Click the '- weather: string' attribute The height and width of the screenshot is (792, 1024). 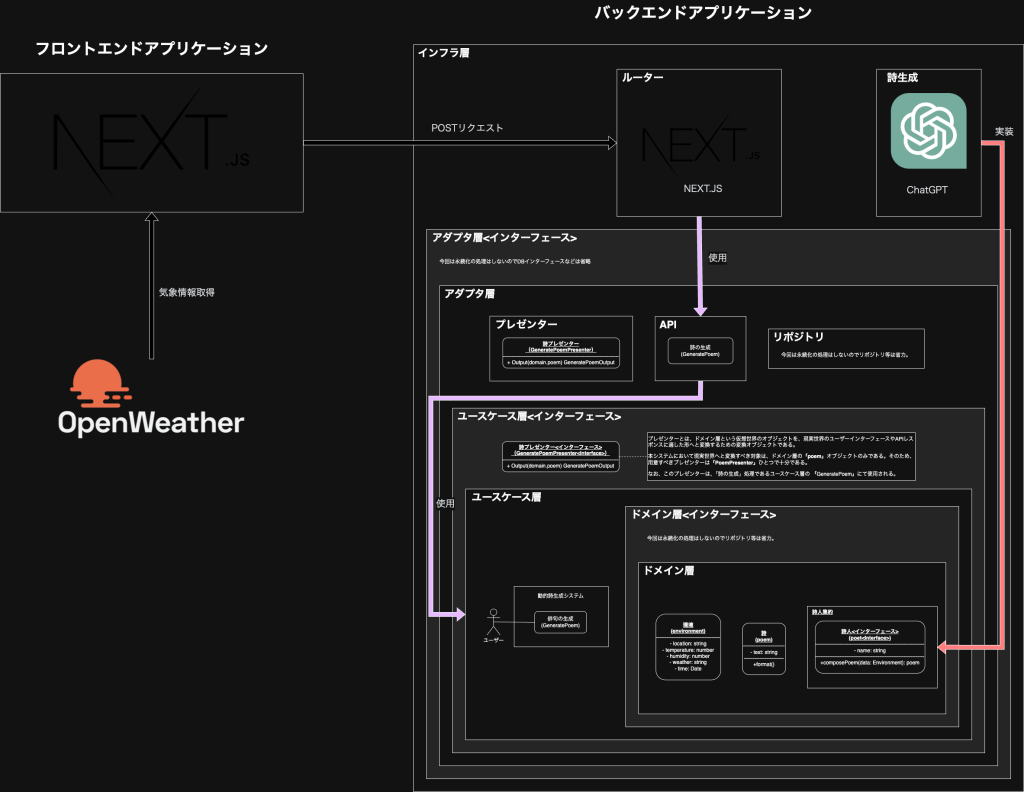(688, 662)
